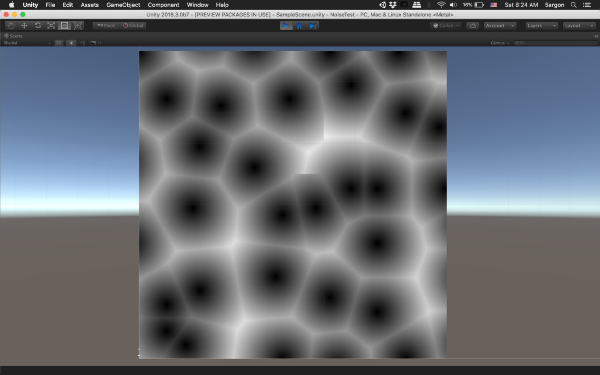Open the Shaded draw mode dropdown

pyautogui.click(x=27, y=43)
